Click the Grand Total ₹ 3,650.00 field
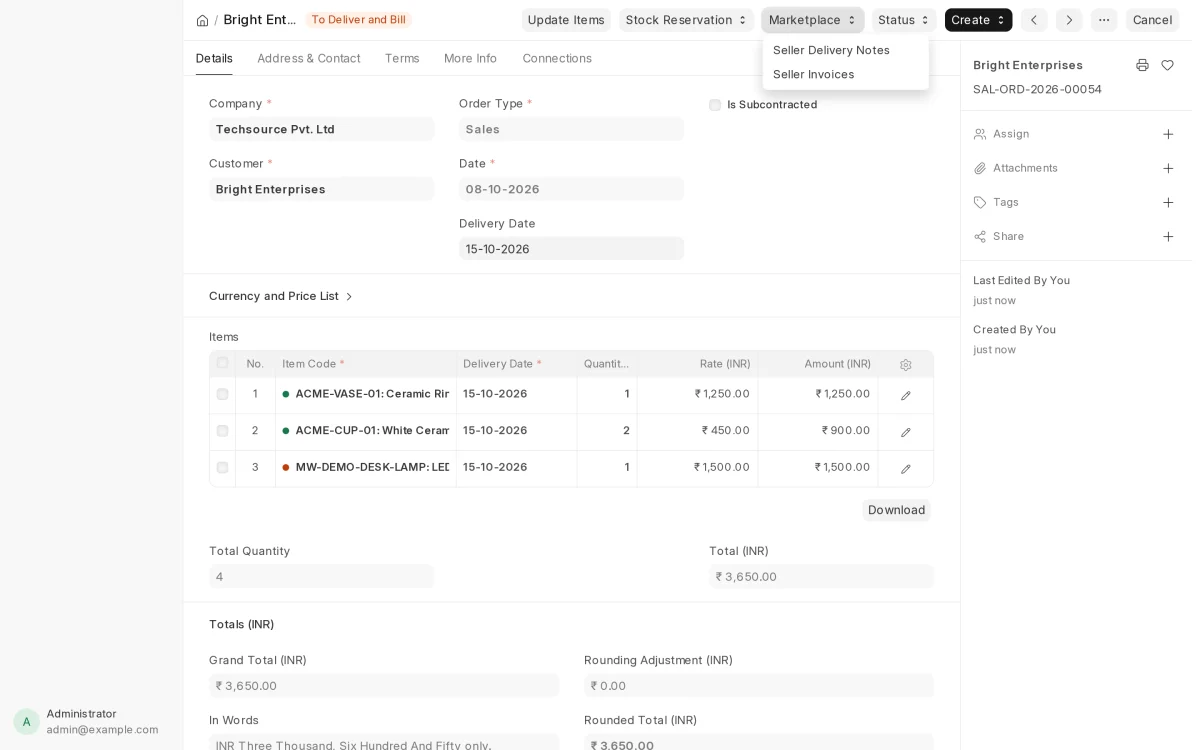 pyautogui.click(x=384, y=685)
